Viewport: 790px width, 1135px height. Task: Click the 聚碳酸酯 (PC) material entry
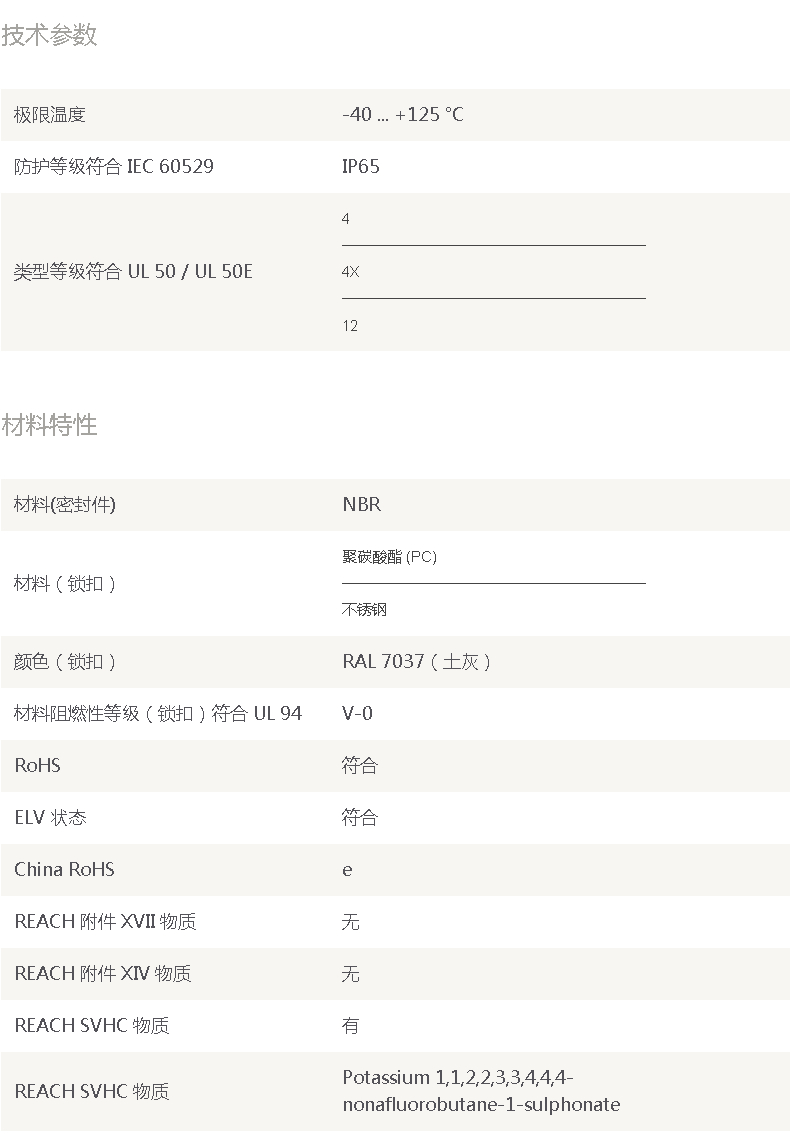390,557
